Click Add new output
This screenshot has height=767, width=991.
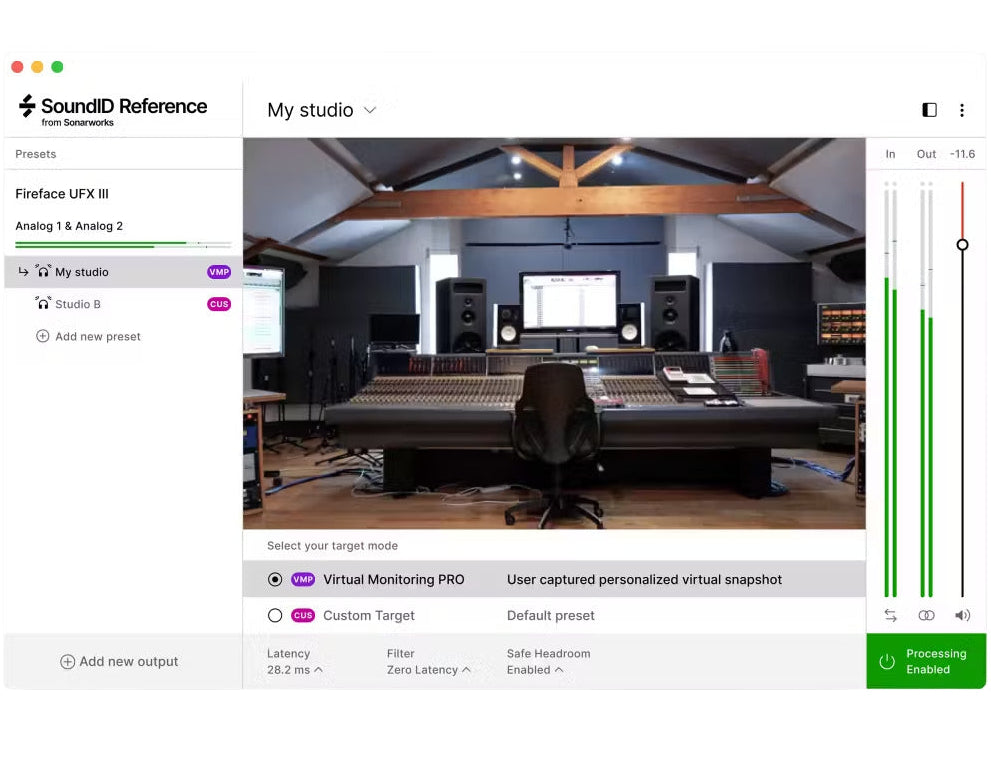pos(120,661)
